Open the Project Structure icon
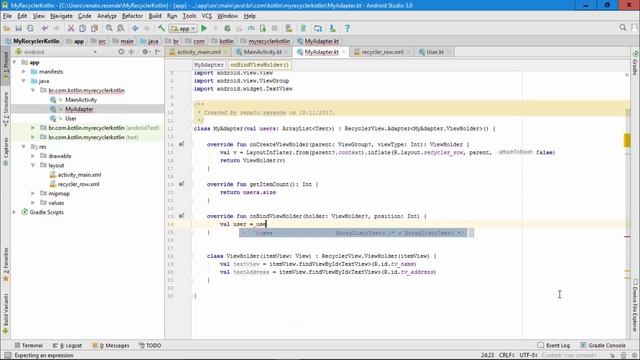This screenshot has width=640, height=360. click(x=318, y=28)
